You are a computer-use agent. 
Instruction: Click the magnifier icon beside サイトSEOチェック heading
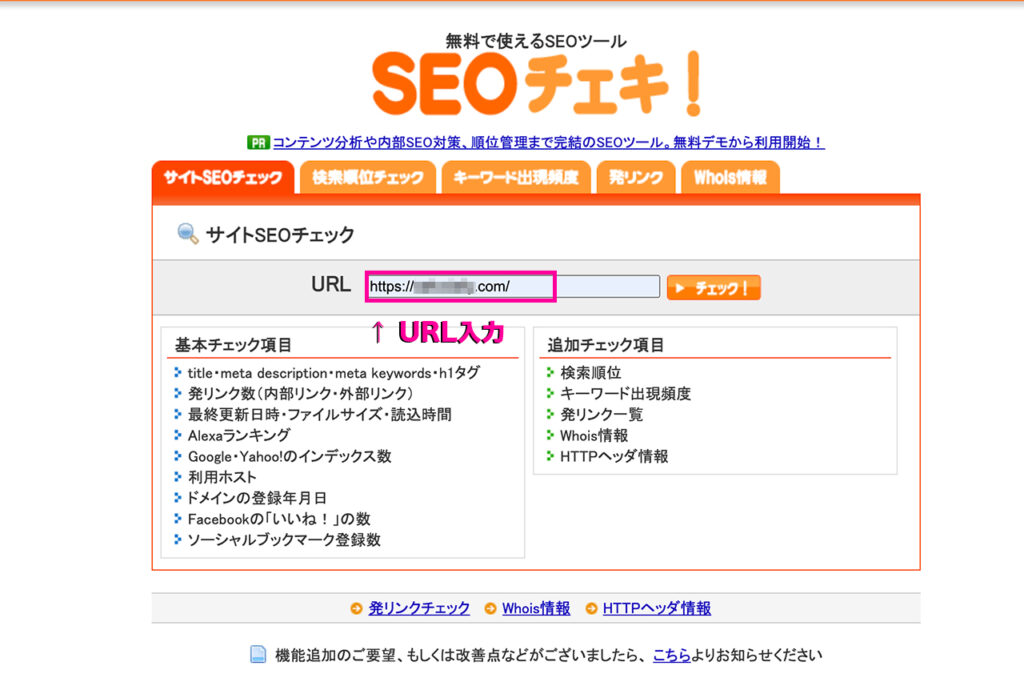point(188,233)
